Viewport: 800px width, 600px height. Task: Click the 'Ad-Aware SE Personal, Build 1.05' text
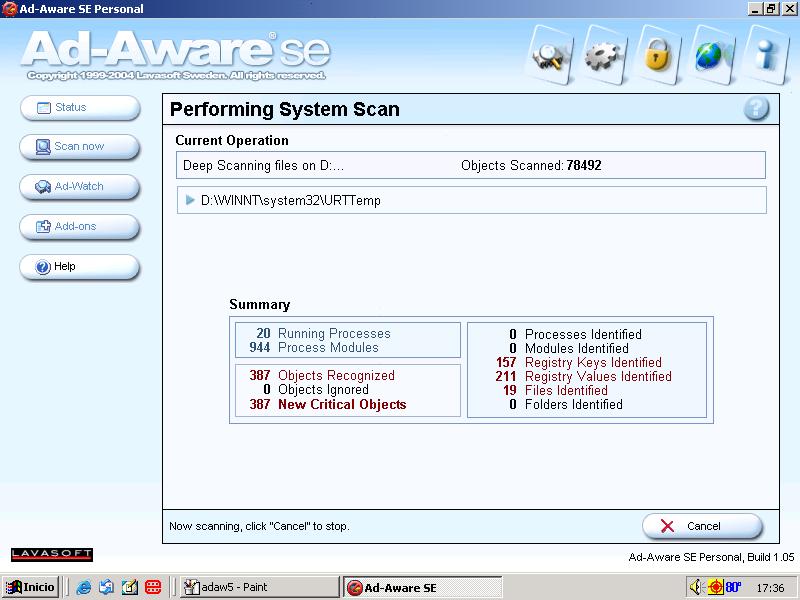tap(711, 557)
